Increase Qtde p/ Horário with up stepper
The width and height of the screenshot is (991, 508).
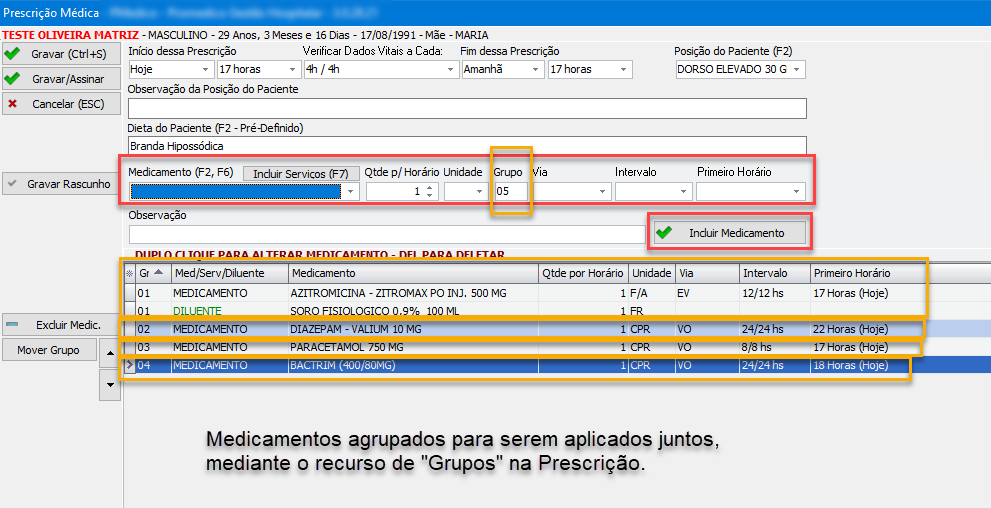(430, 187)
